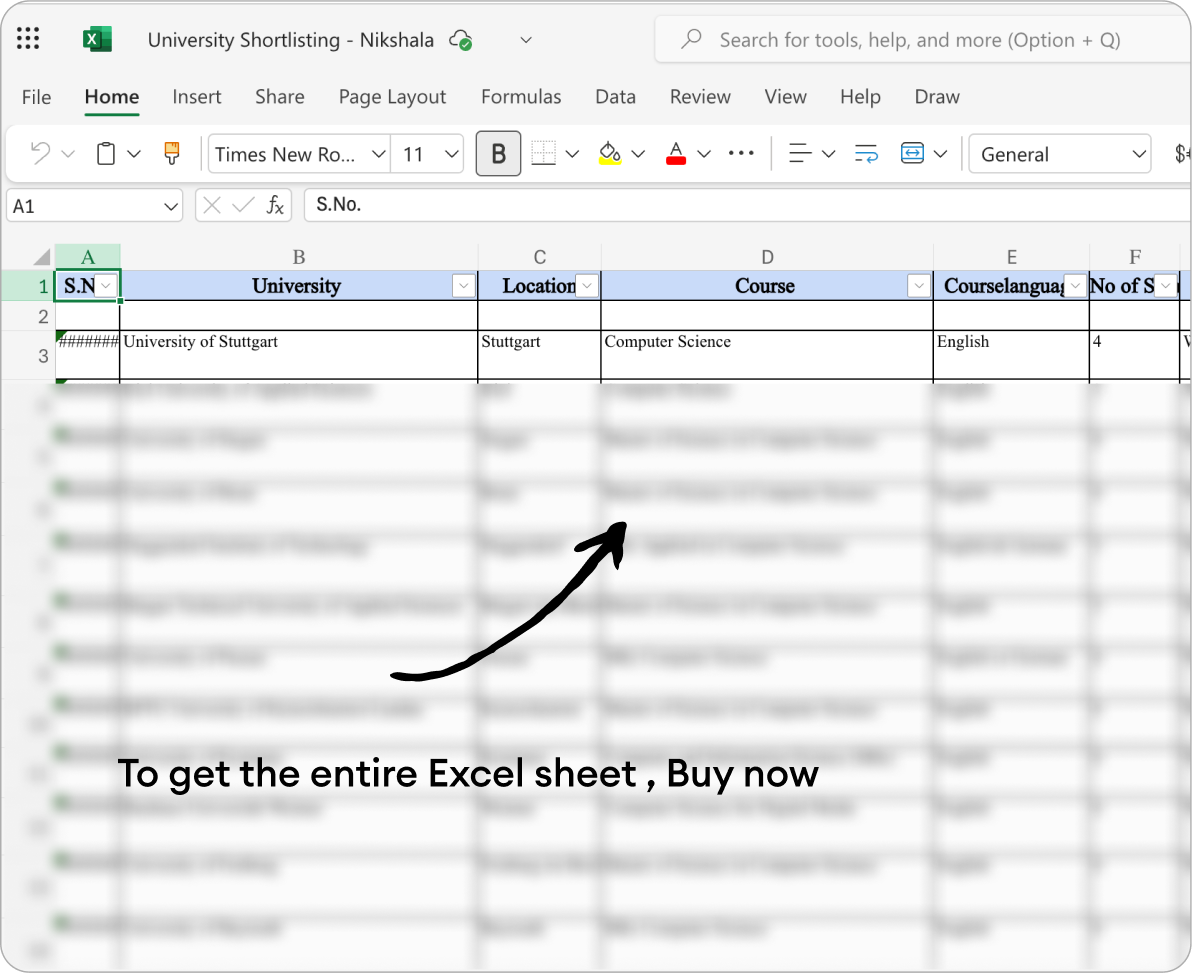Open the Data tab
The width and height of the screenshot is (1192, 973).
(x=615, y=97)
